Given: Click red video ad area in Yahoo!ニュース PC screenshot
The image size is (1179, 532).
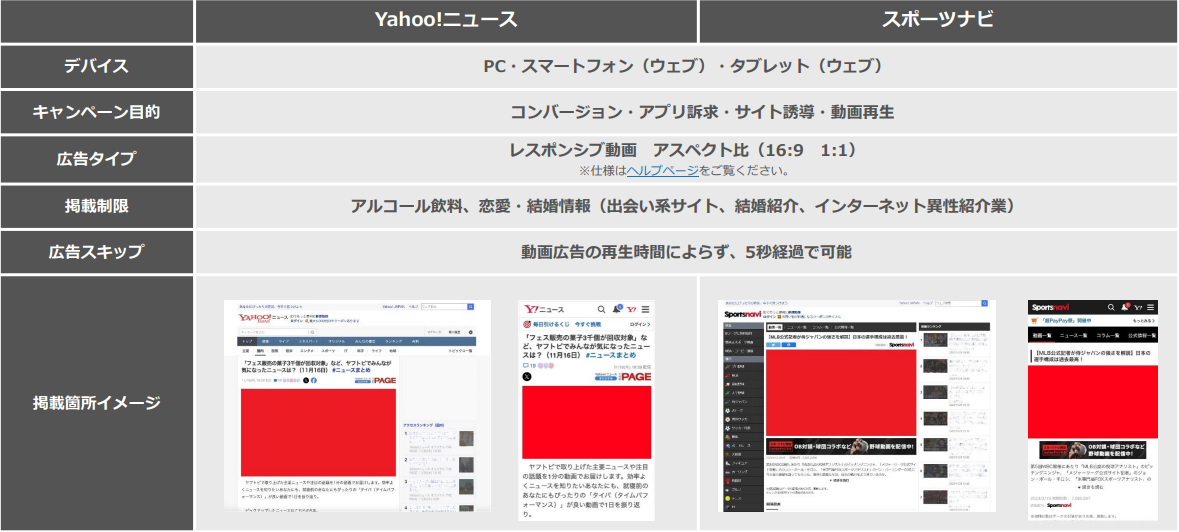Looking at the screenshot, I should 319,432.
